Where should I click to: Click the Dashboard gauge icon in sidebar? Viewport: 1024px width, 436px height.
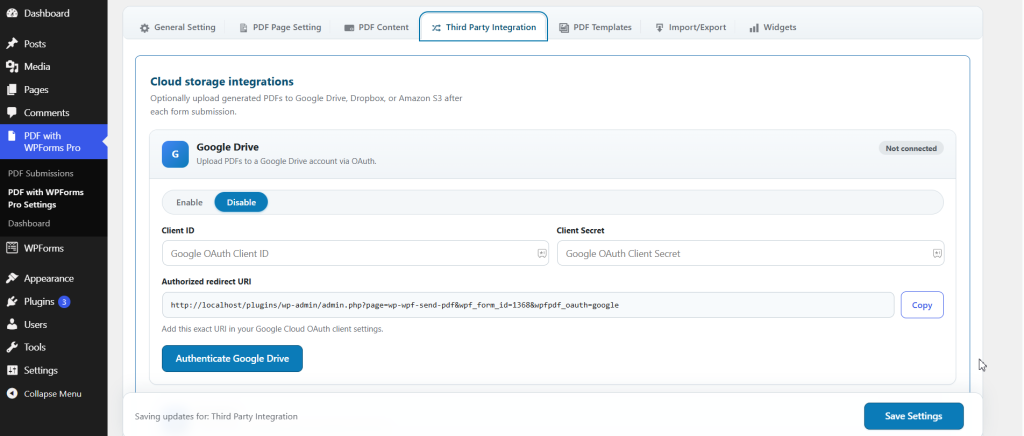12,13
